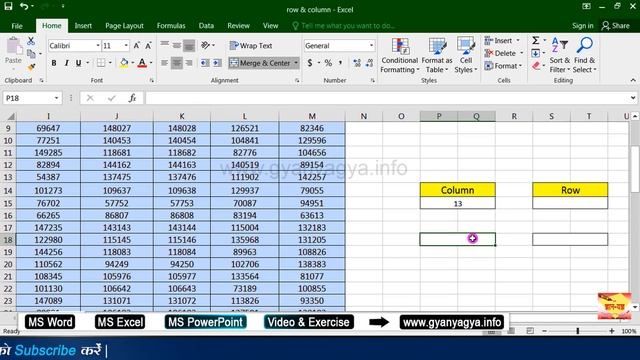Click the Fill down arrow icon
This screenshot has height=360, width=640.
(536, 53)
